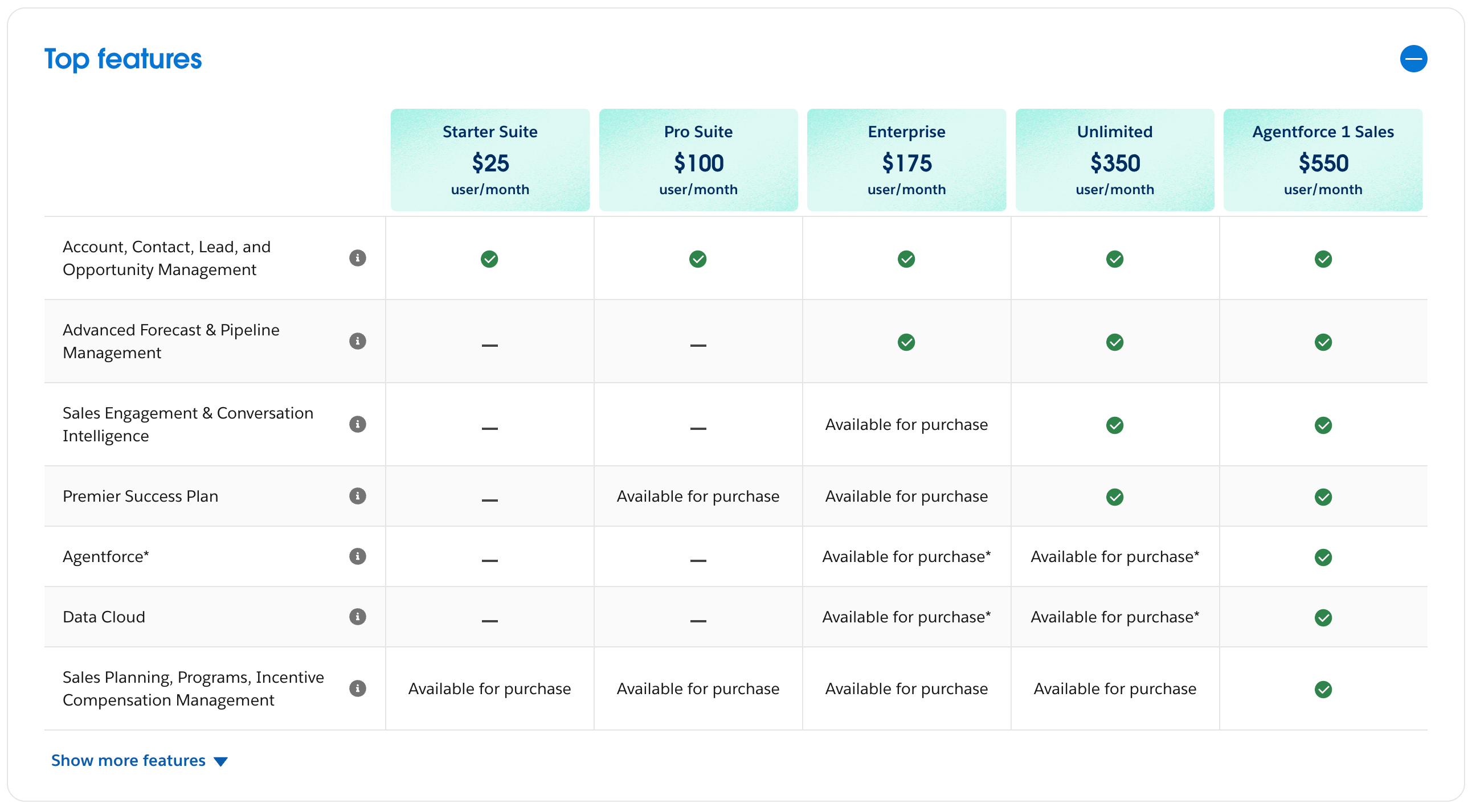
Task: Click Unlimited 'Available for purchase*' in Agentforce* row
Action: [1115, 557]
